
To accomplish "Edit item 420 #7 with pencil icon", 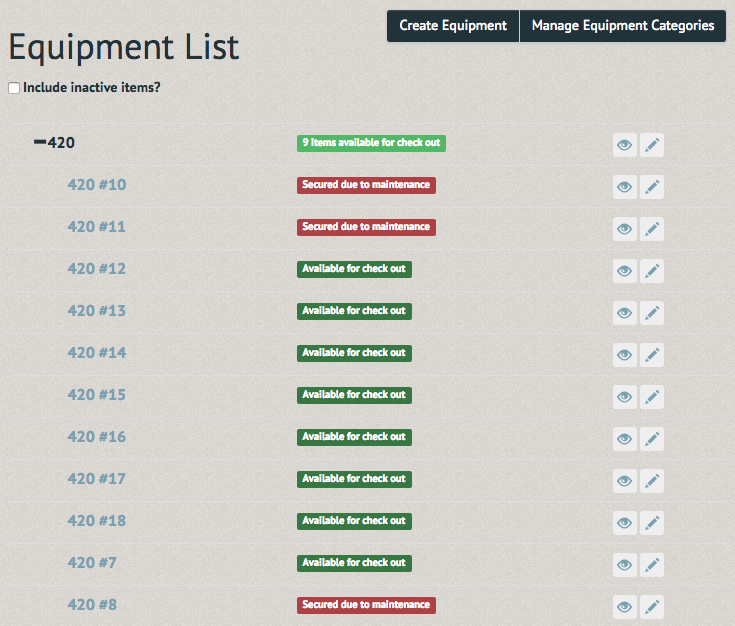I will [652, 565].
